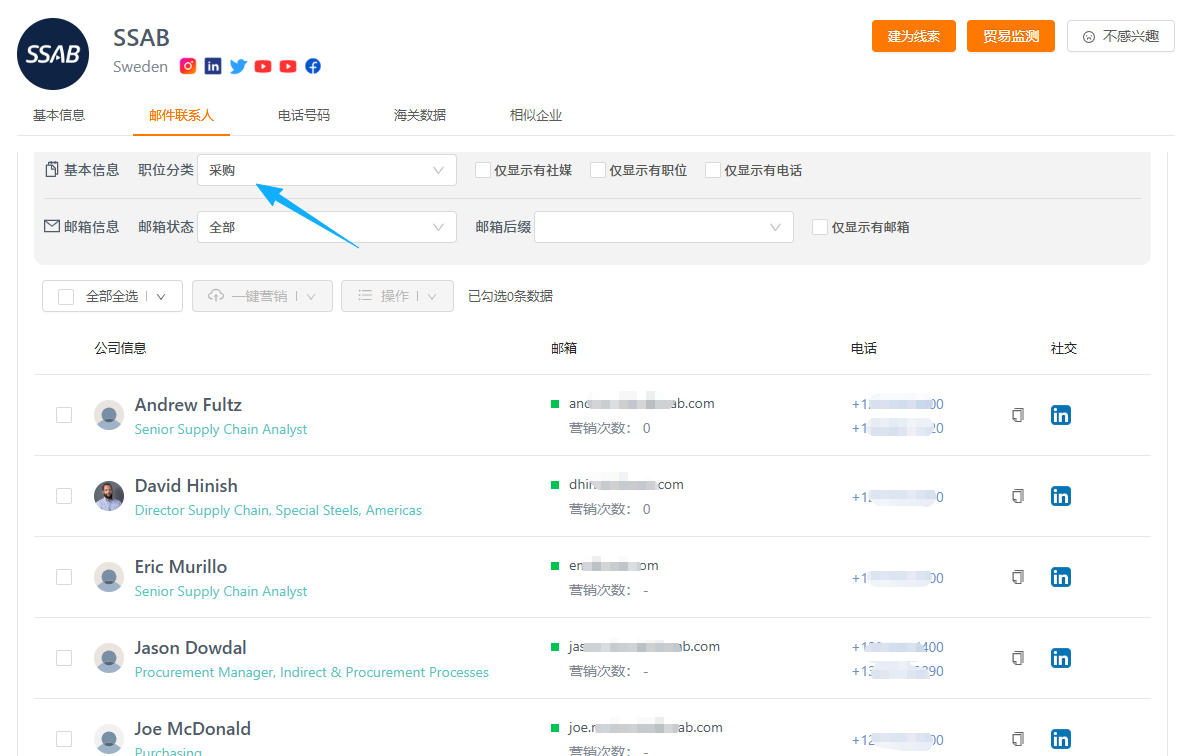1180x756 pixels.
Task: Enable 仅显示有社媒 filter
Action: [x=483, y=171]
